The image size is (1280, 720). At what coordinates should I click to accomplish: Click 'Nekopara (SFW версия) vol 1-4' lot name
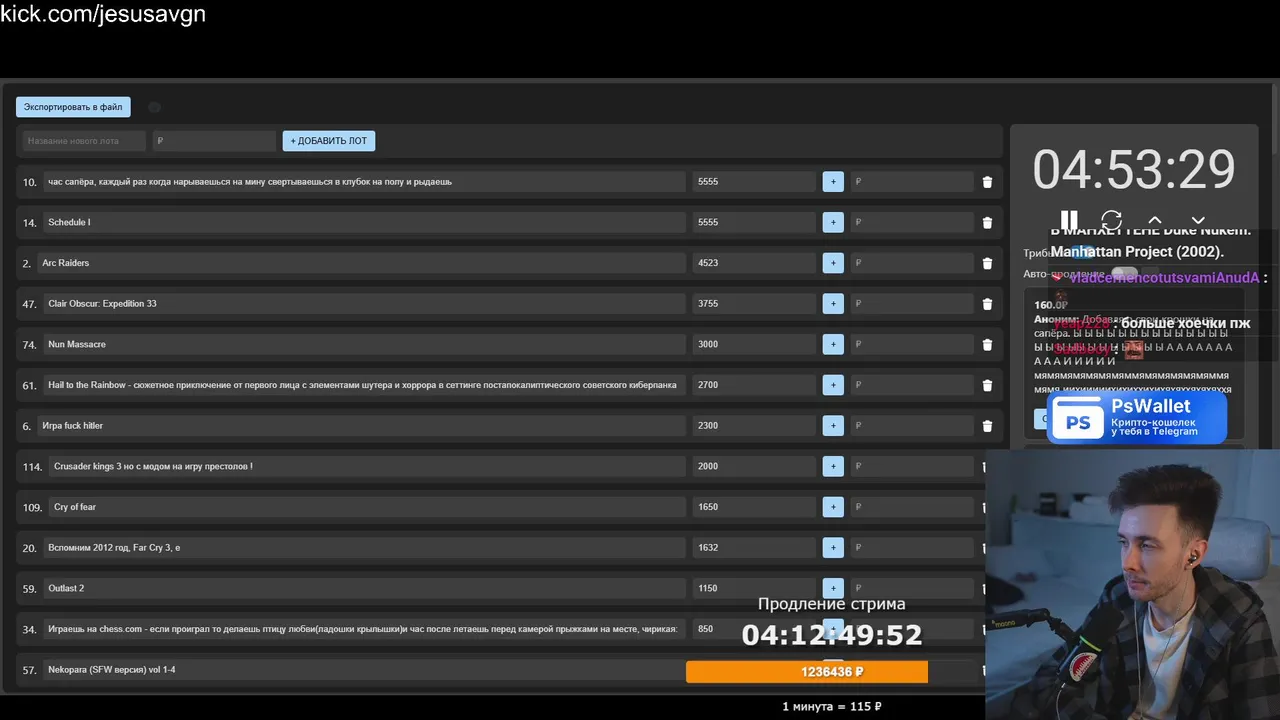click(364, 670)
